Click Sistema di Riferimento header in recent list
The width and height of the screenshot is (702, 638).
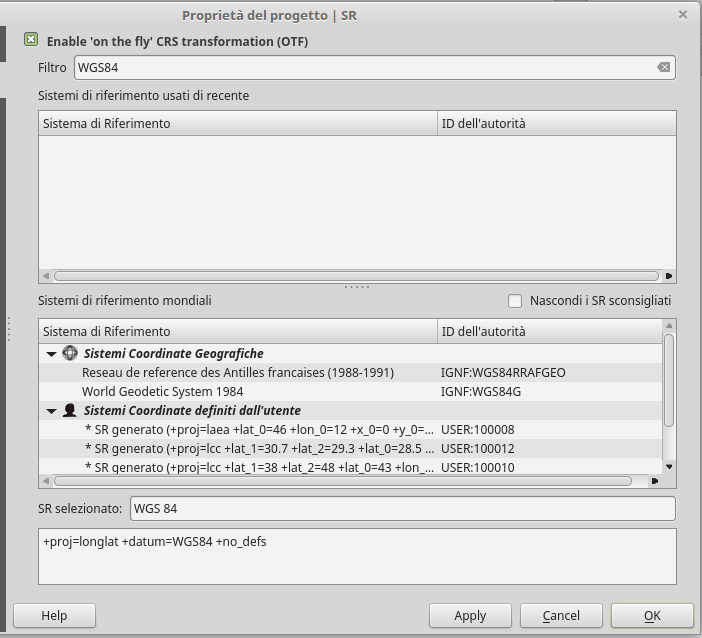point(238,123)
